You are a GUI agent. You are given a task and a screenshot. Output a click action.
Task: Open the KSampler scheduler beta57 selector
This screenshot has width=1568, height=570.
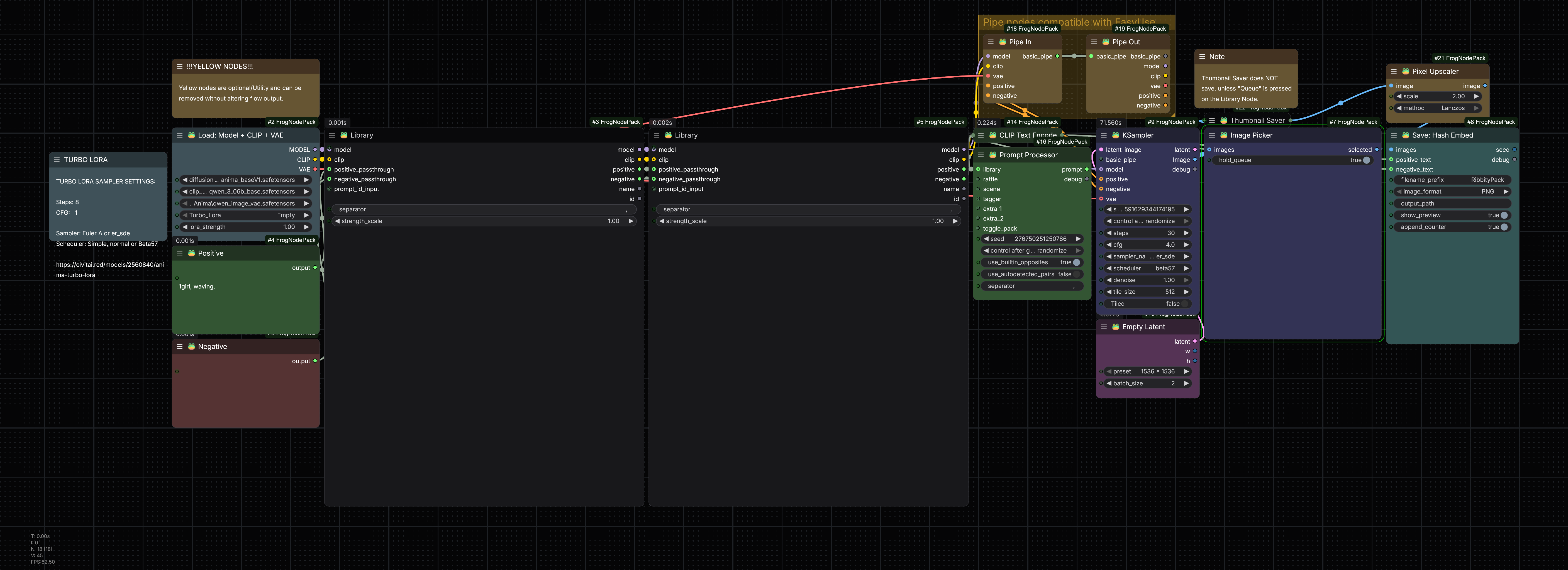(1147, 268)
